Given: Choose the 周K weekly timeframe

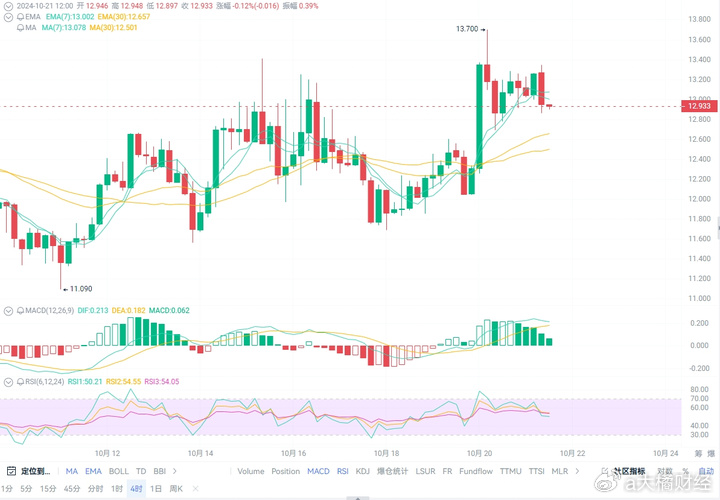Looking at the screenshot, I should 177,489.
